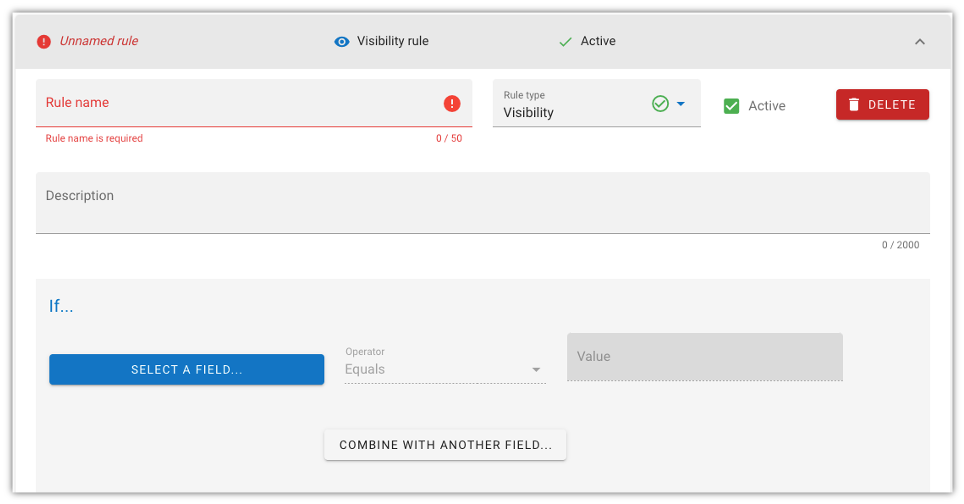Delete the rule using the red button

pos(882,104)
